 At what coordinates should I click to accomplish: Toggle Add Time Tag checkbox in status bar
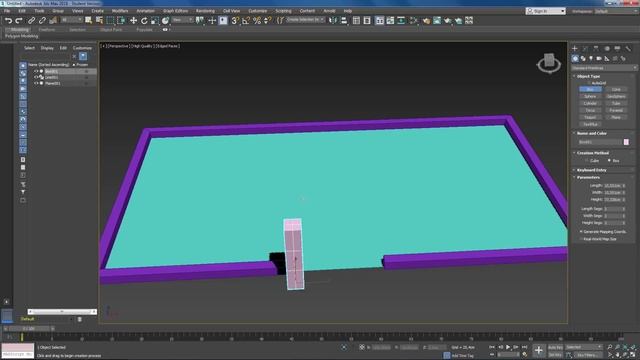(447, 356)
